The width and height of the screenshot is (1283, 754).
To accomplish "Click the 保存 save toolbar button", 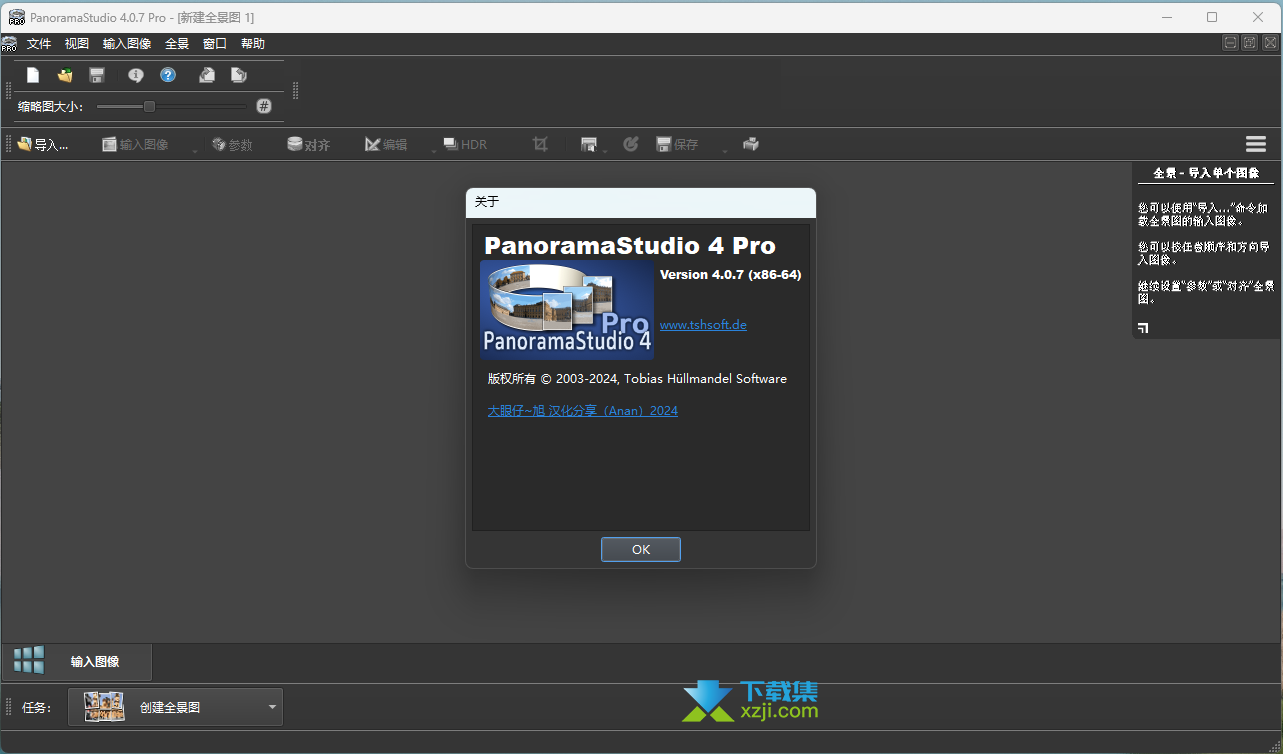I will 677,144.
